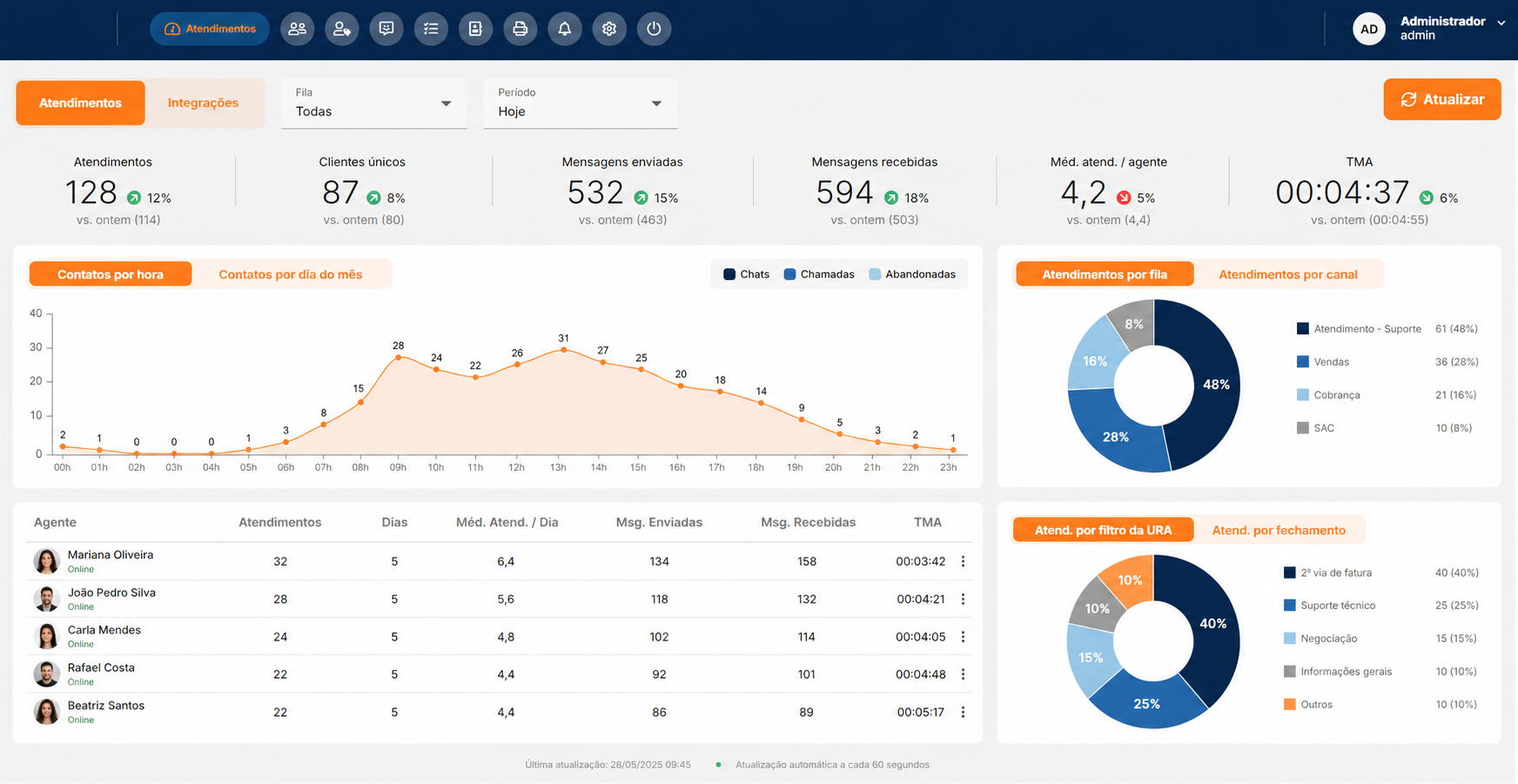
Task: Sort by Msg. Enviadas column header
Action: point(659,522)
